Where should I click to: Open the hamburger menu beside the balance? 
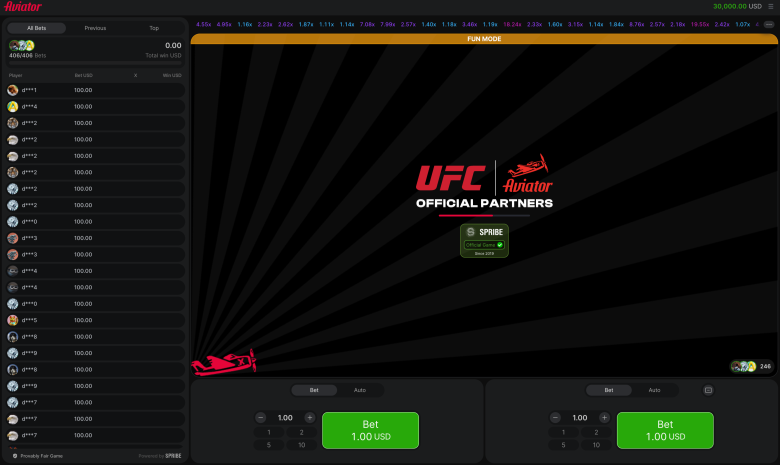(771, 6)
